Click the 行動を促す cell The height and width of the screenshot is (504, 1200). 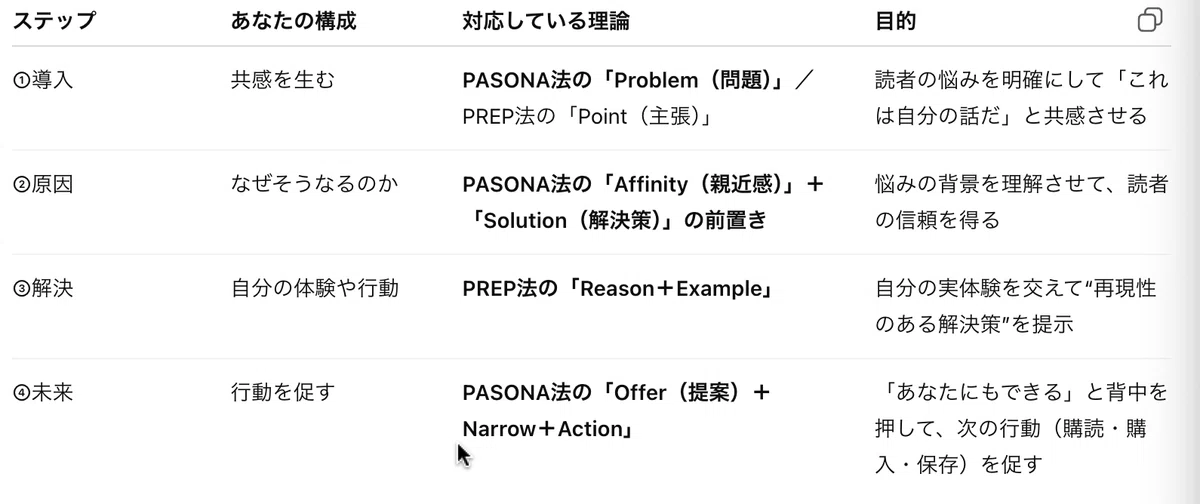283,393
